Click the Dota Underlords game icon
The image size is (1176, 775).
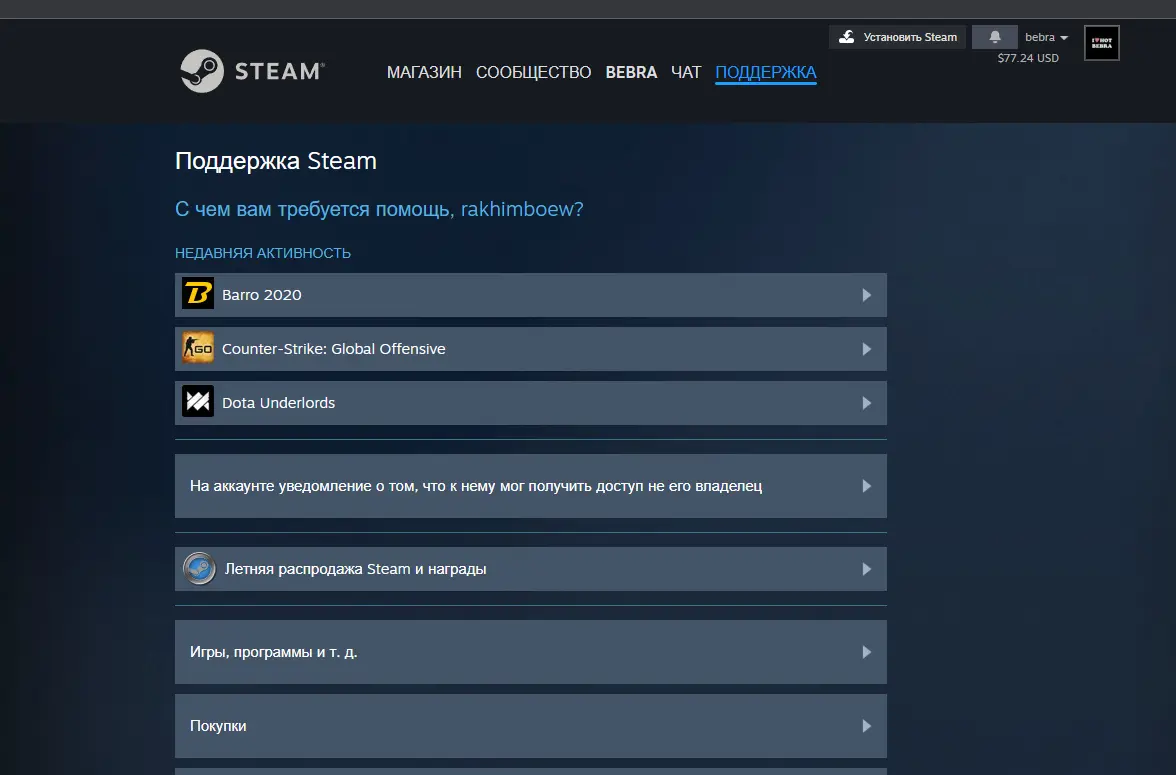198,402
